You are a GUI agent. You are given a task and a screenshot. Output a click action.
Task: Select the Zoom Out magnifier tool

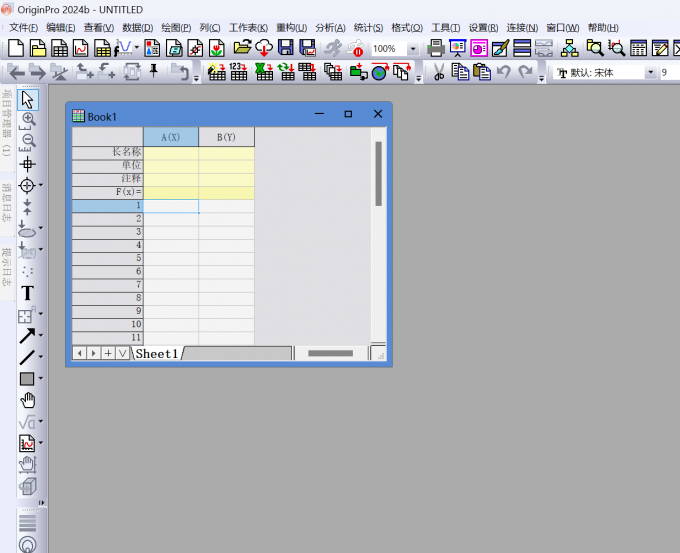pos(28,142)
